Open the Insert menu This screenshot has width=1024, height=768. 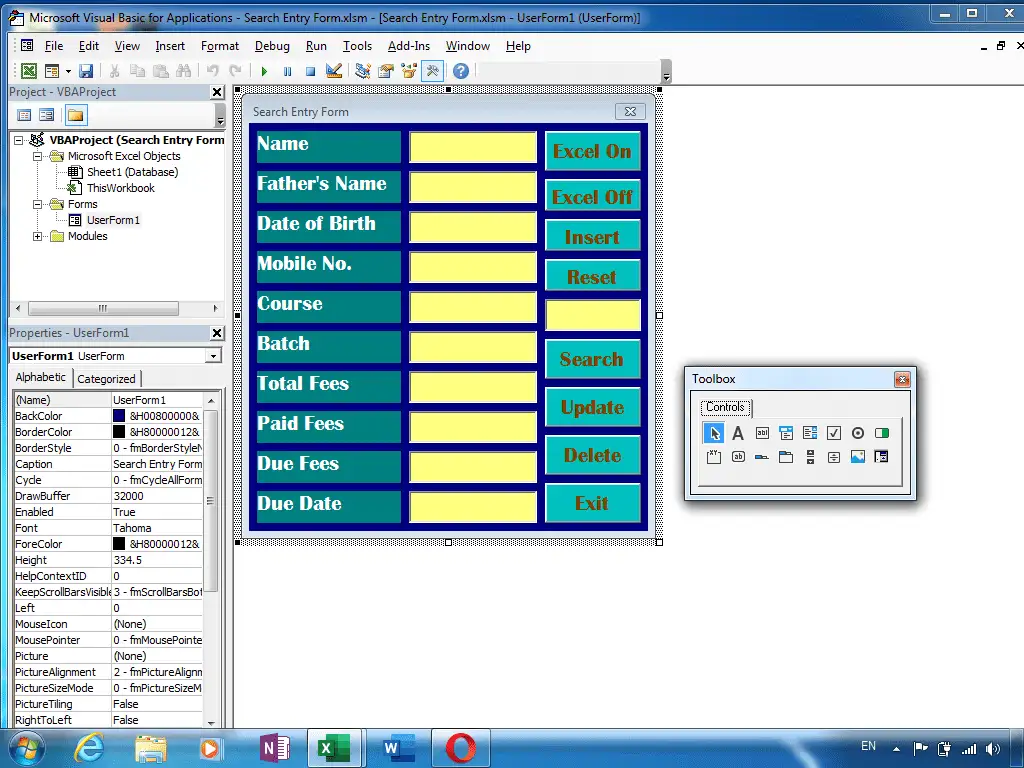(x=170, y=46)
